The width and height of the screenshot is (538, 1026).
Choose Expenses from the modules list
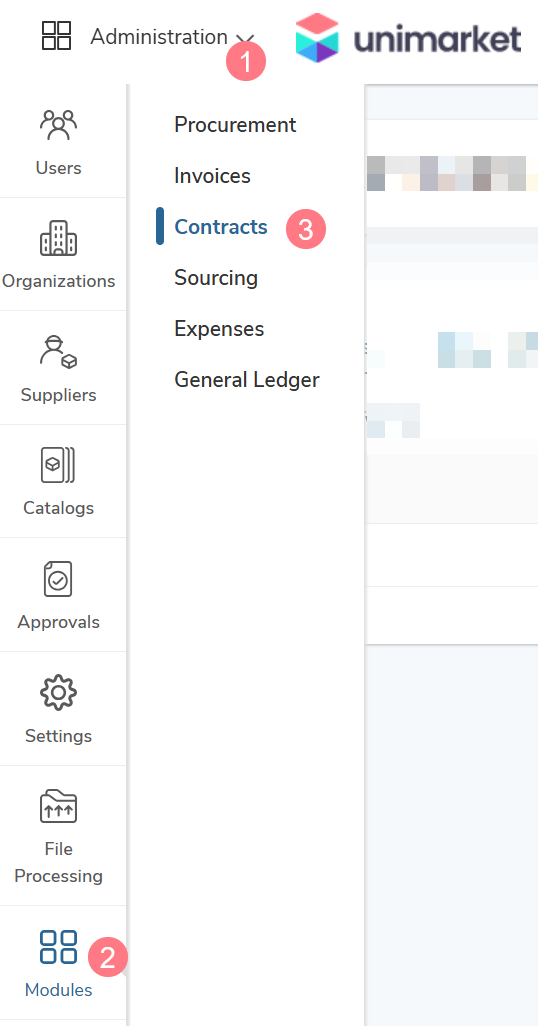pos(219,328)
